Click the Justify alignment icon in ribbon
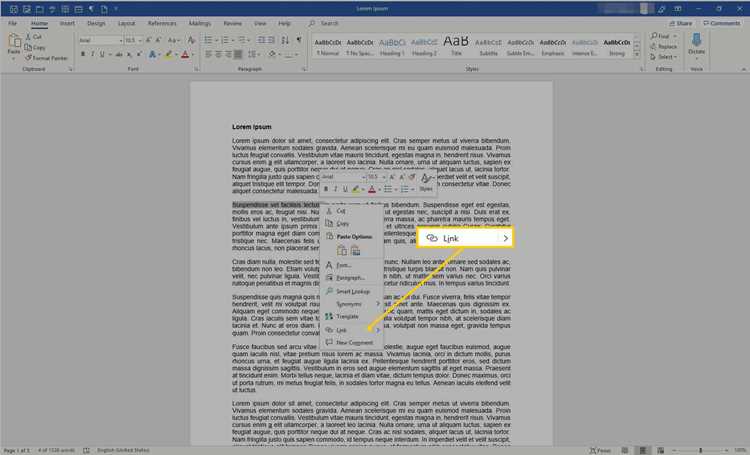This screenshot has width=750, height=455. [238, 55]
